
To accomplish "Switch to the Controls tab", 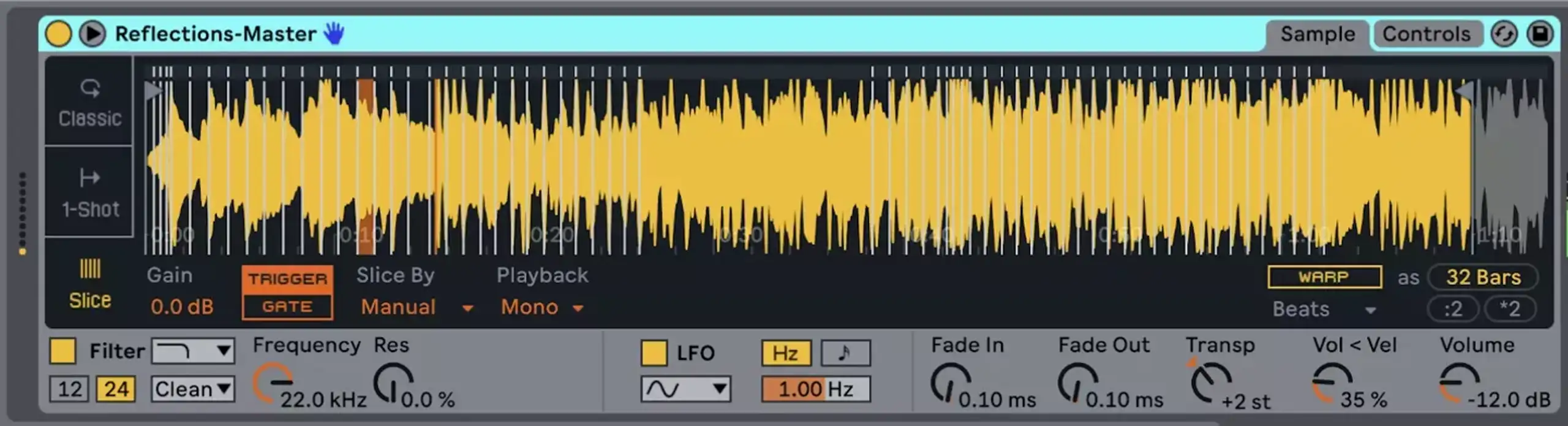I will coord(1426,34).
